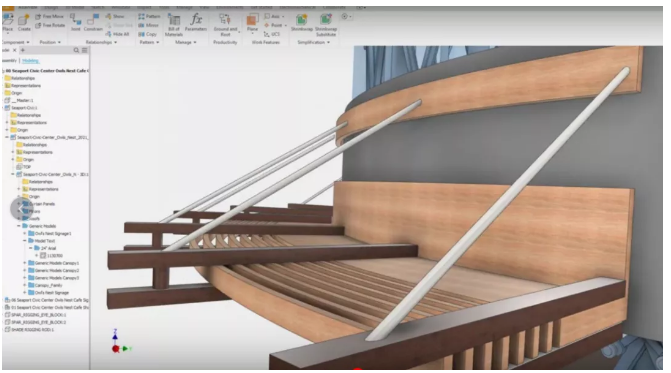Click the Ground and Root tool
Viewport: 671px width, 373px height.
click(x=225, y=25)
